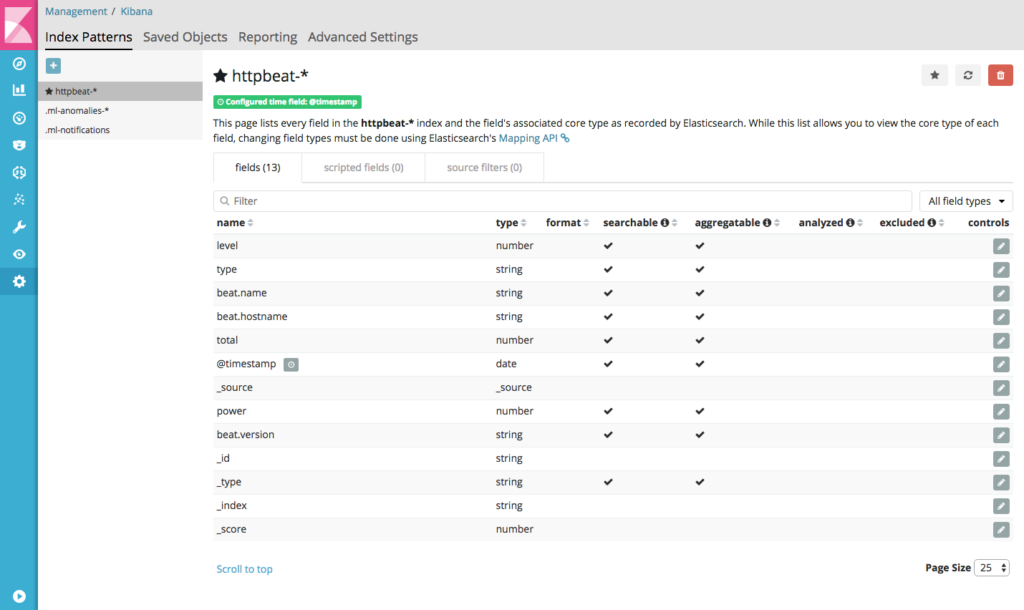Click the Scroll to top link
Screen dimensions: 1024x610
pos(244,568)
